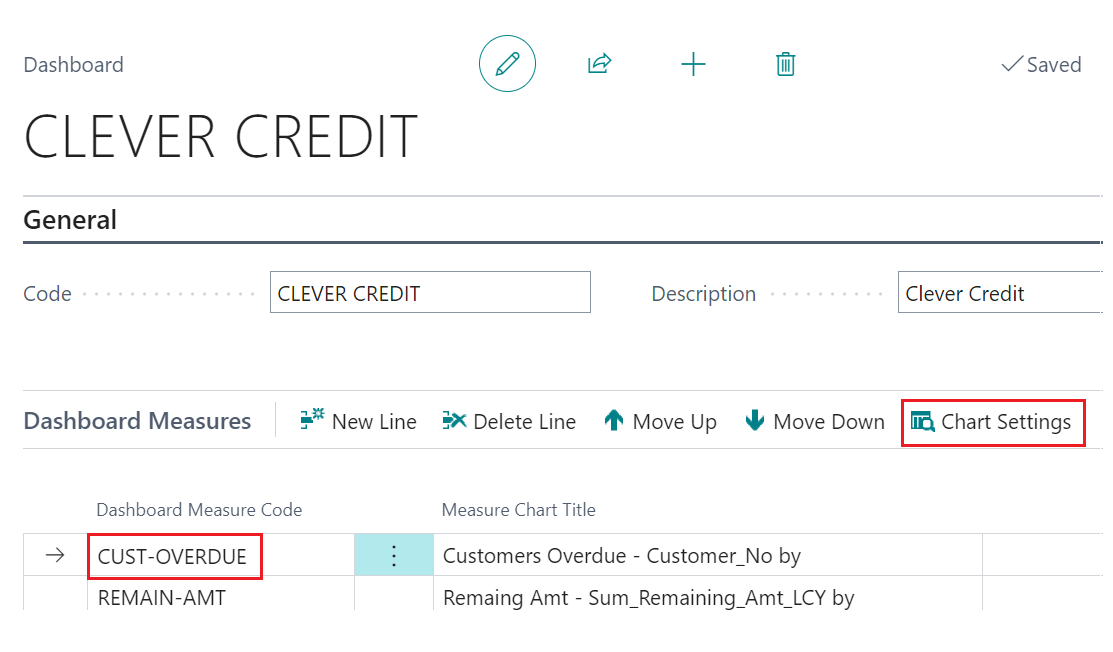The width and height of the screenshot is (1113, 652).
Task: Select the CUST-OVERDUE measure code cell
Action: pyautogui.click(x=174, y=555)
